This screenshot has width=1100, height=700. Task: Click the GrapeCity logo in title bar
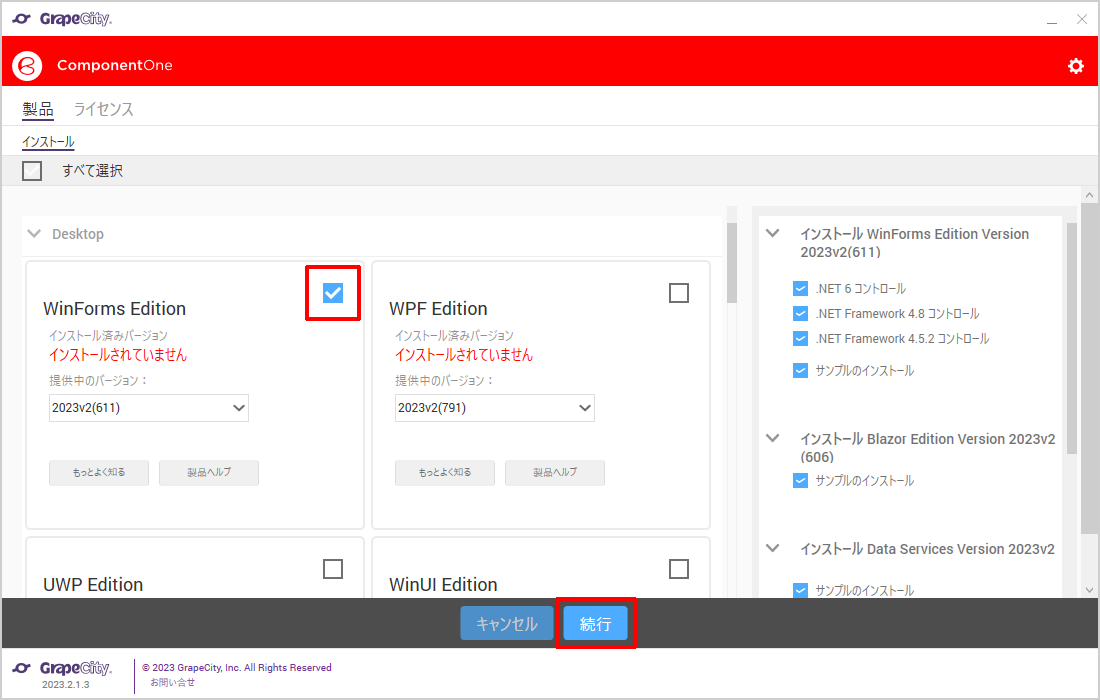coord(62,19)
